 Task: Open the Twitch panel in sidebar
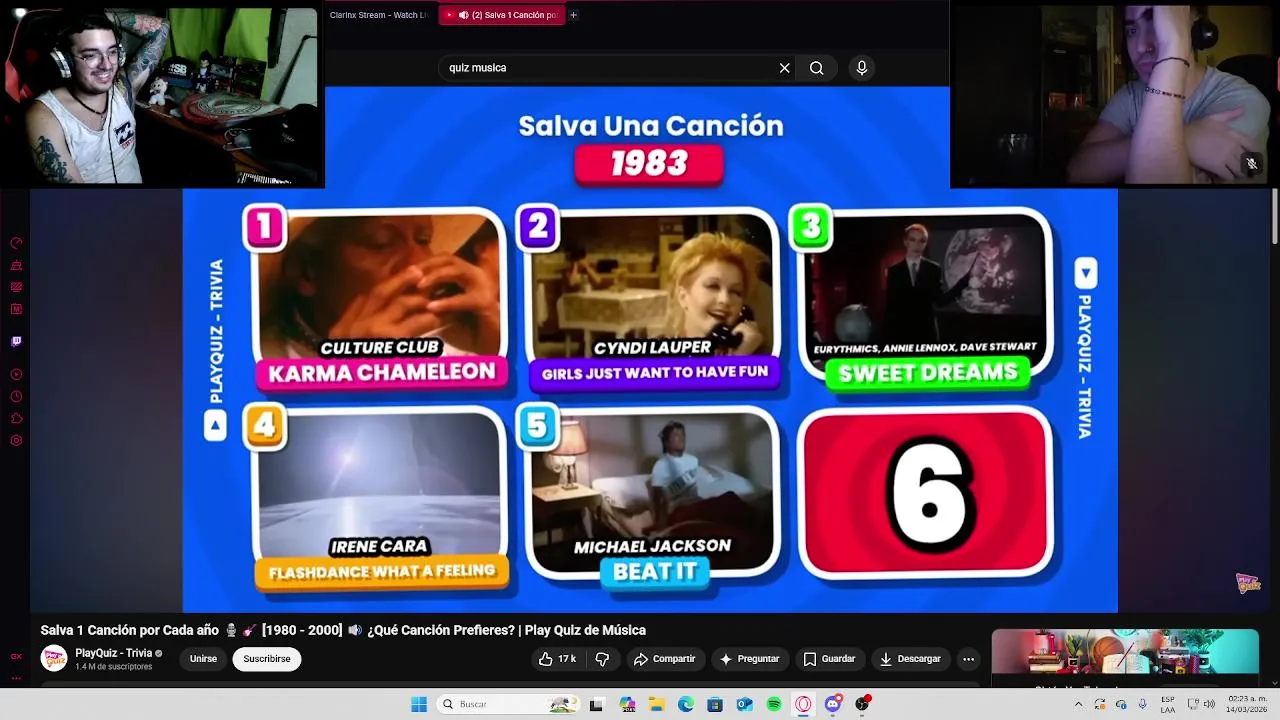[x=16, y=341]
